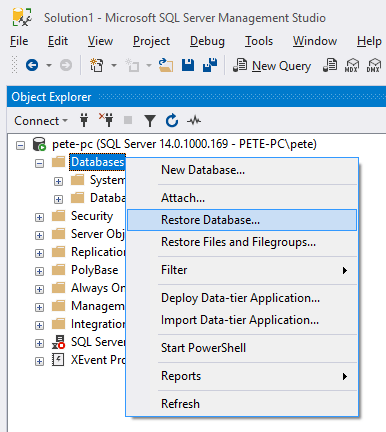Screen dimensions: 386x432
Task: Expand the Replication folder node
Action: click(x=39, y=253)
